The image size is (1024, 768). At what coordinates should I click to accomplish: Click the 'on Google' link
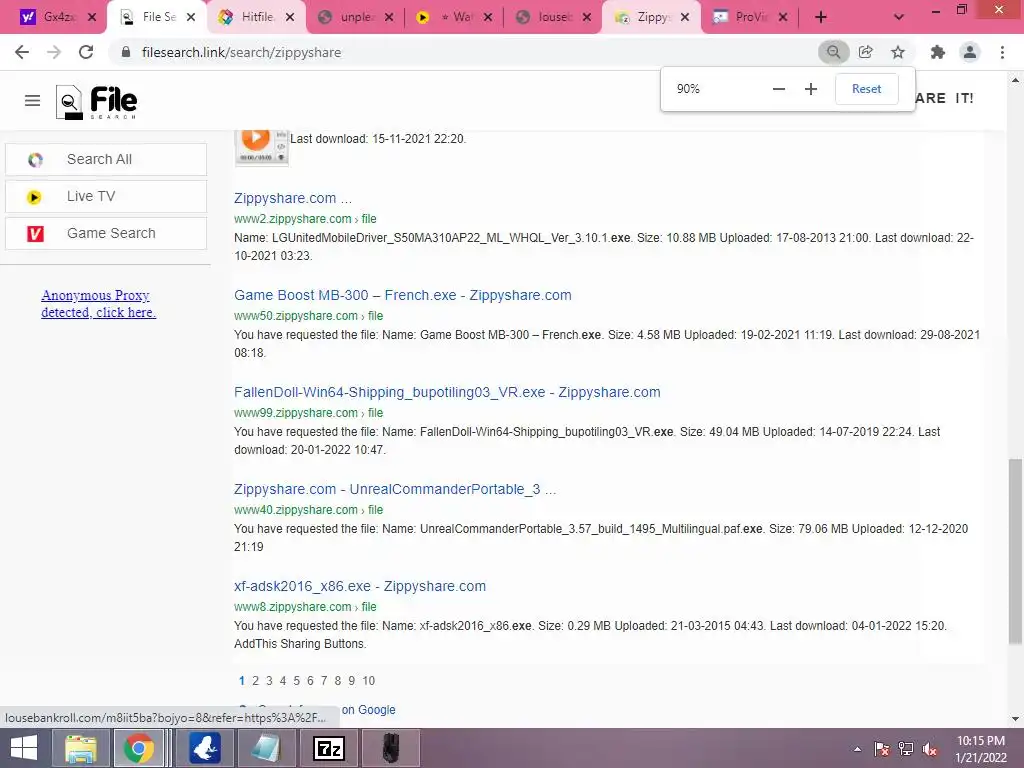(x=368, y=710)
